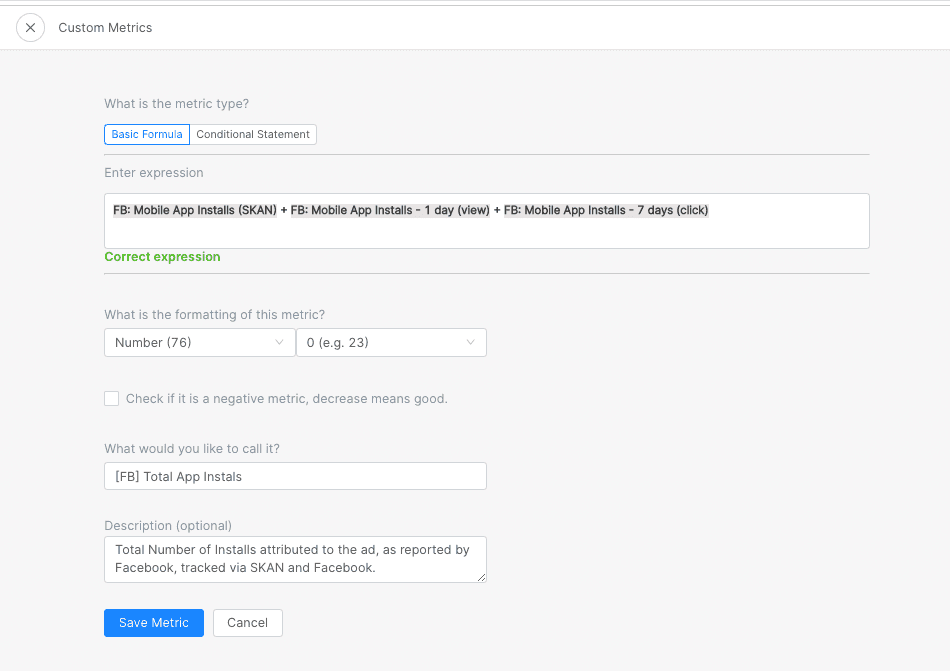
Task: Cancel the custom metric creation
Action: pos(247,623)
